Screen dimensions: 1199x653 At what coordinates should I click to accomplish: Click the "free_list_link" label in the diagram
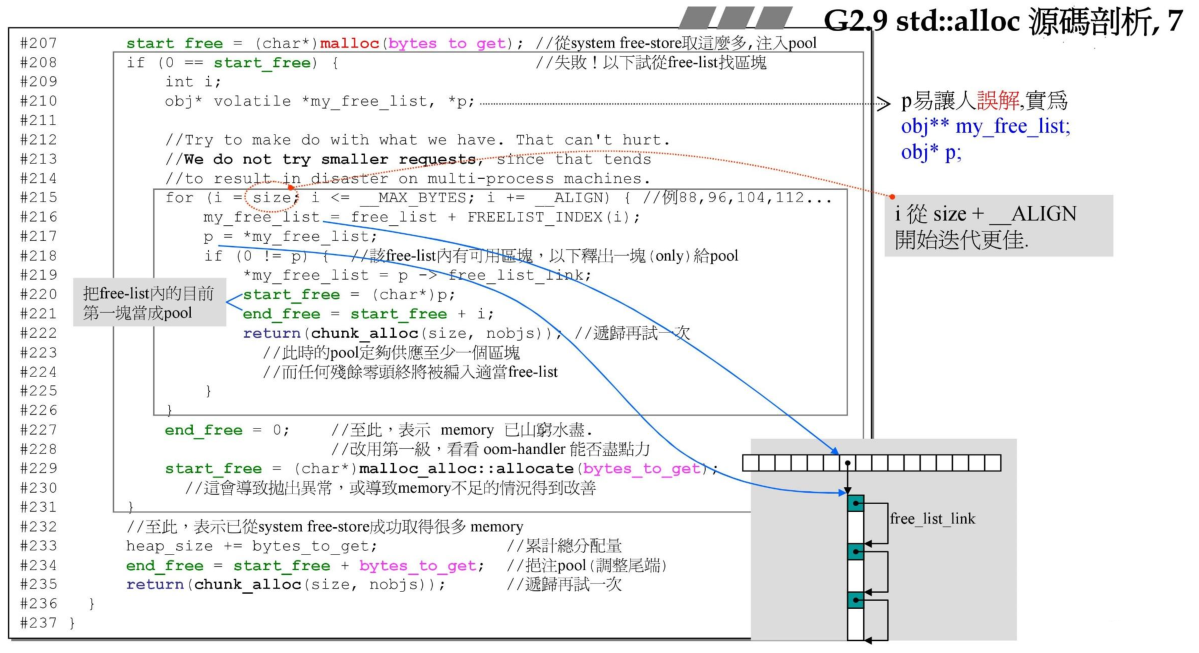932,519
